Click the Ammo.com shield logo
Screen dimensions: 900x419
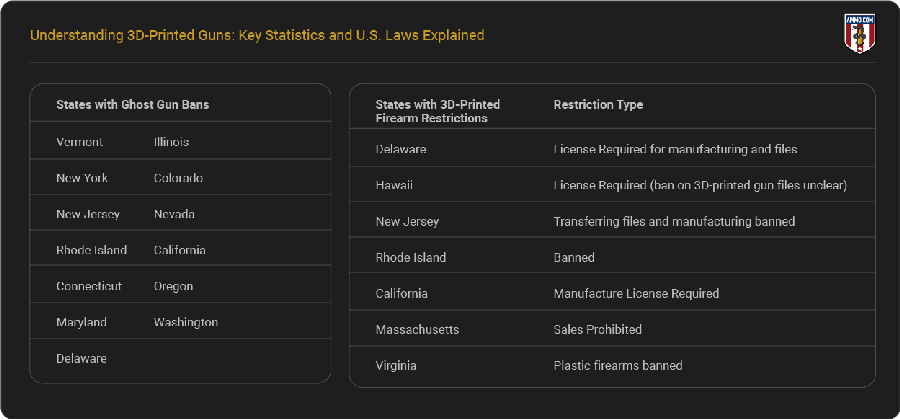click(x=858, y=35)
